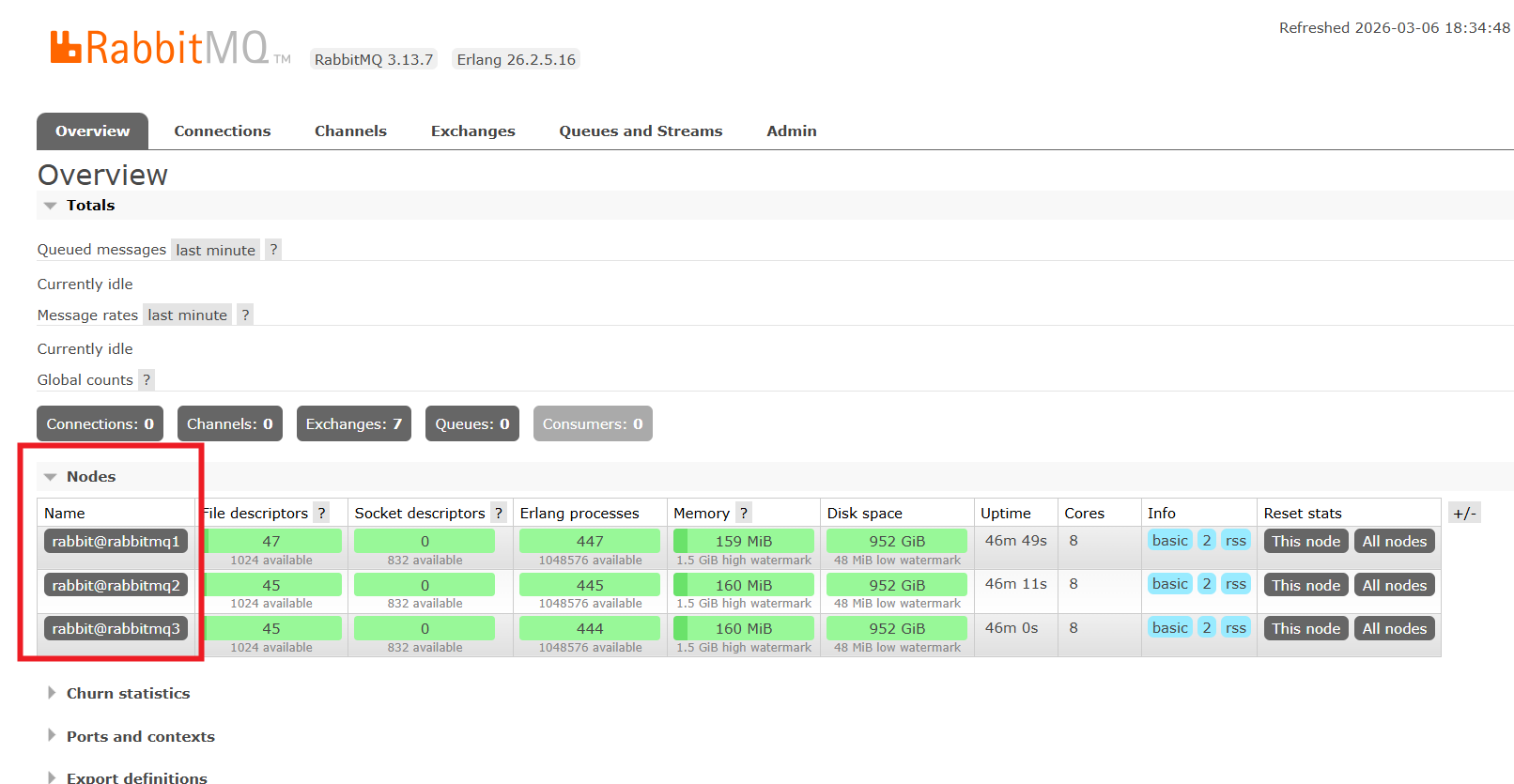Click the Erlang 26.2.5.16 version label

click(517, 59)
